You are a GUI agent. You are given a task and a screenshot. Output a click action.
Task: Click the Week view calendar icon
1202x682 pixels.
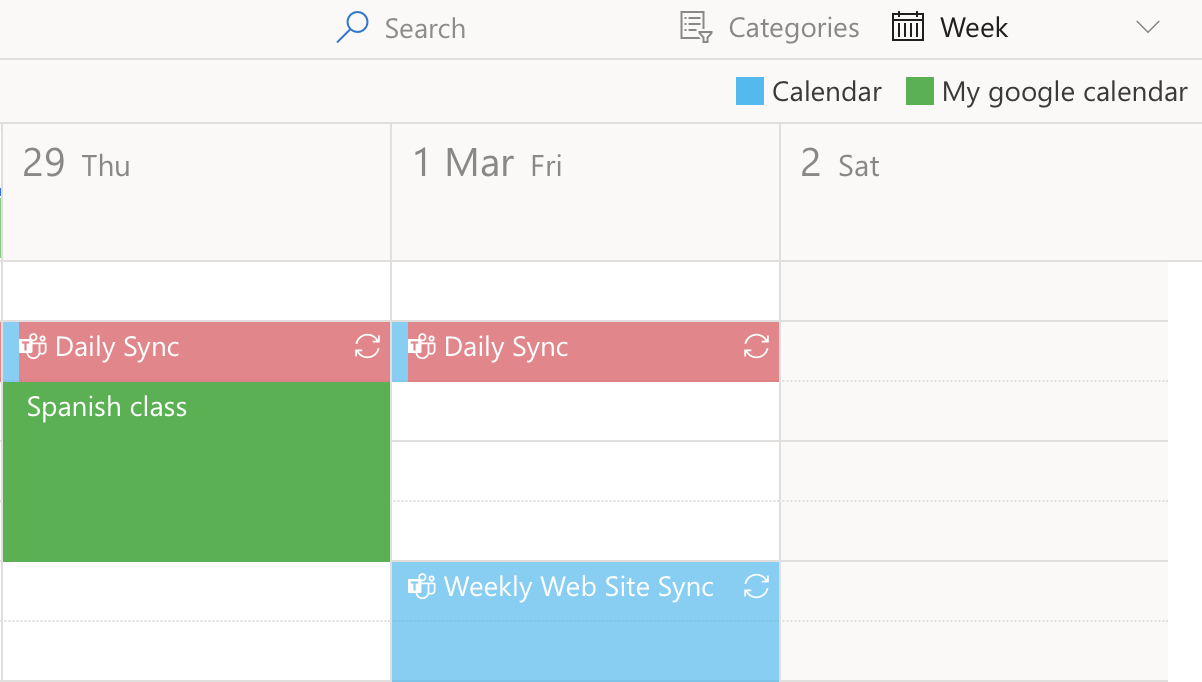(908, 27)
